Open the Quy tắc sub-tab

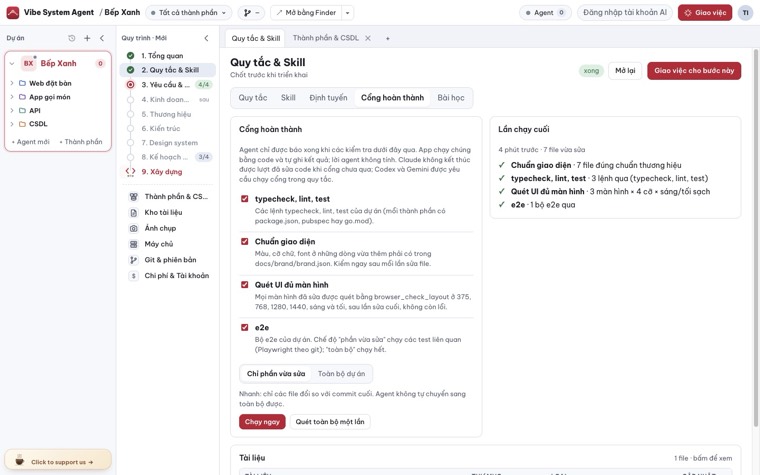pos(253,97)
